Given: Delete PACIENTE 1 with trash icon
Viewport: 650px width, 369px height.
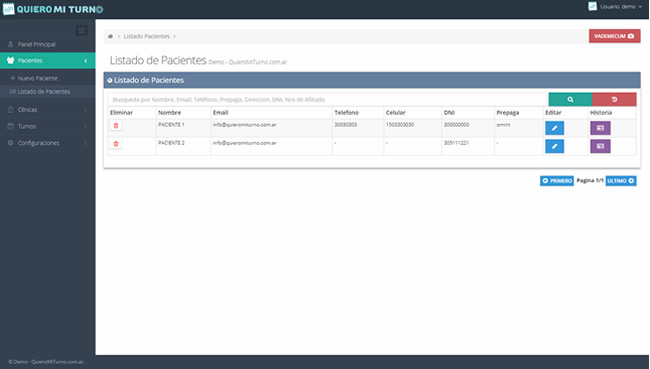Looking at the screenshot, I should coord(116,126).
